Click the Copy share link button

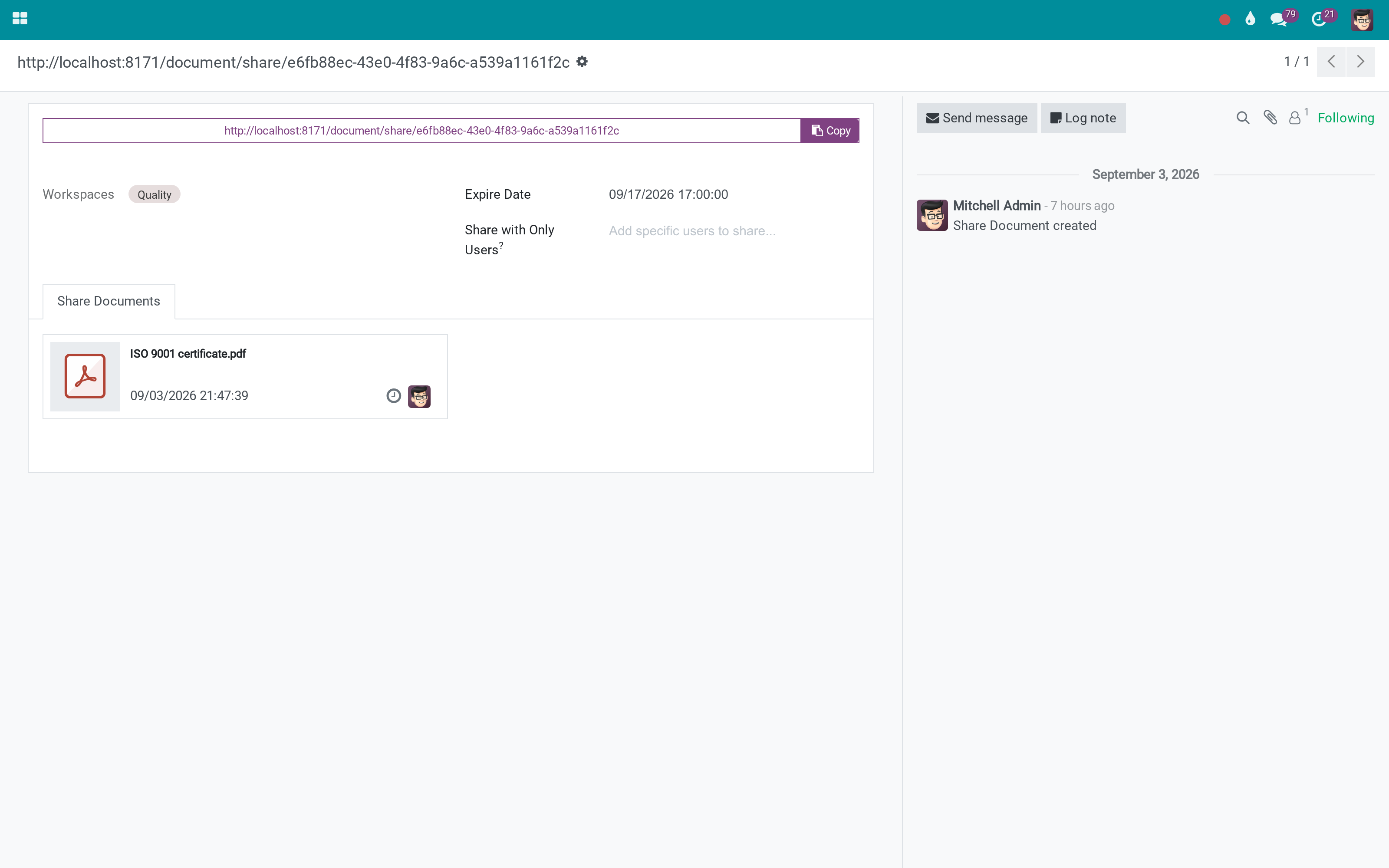click(830, 131)
